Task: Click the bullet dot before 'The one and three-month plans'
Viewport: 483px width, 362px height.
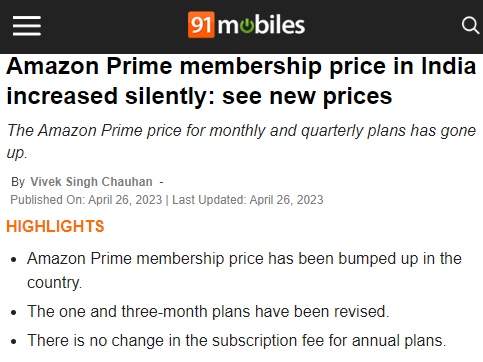Action: (14, 312)
